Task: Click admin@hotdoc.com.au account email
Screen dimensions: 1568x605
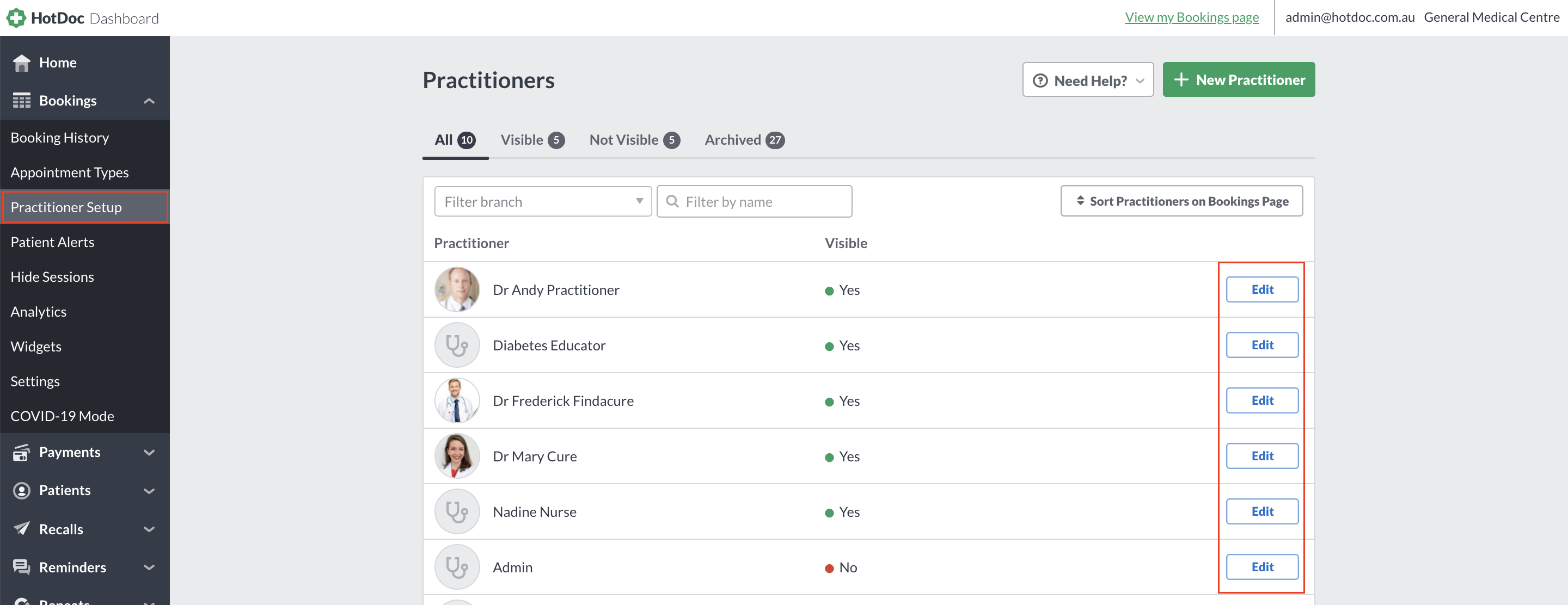Action: 1350,17
